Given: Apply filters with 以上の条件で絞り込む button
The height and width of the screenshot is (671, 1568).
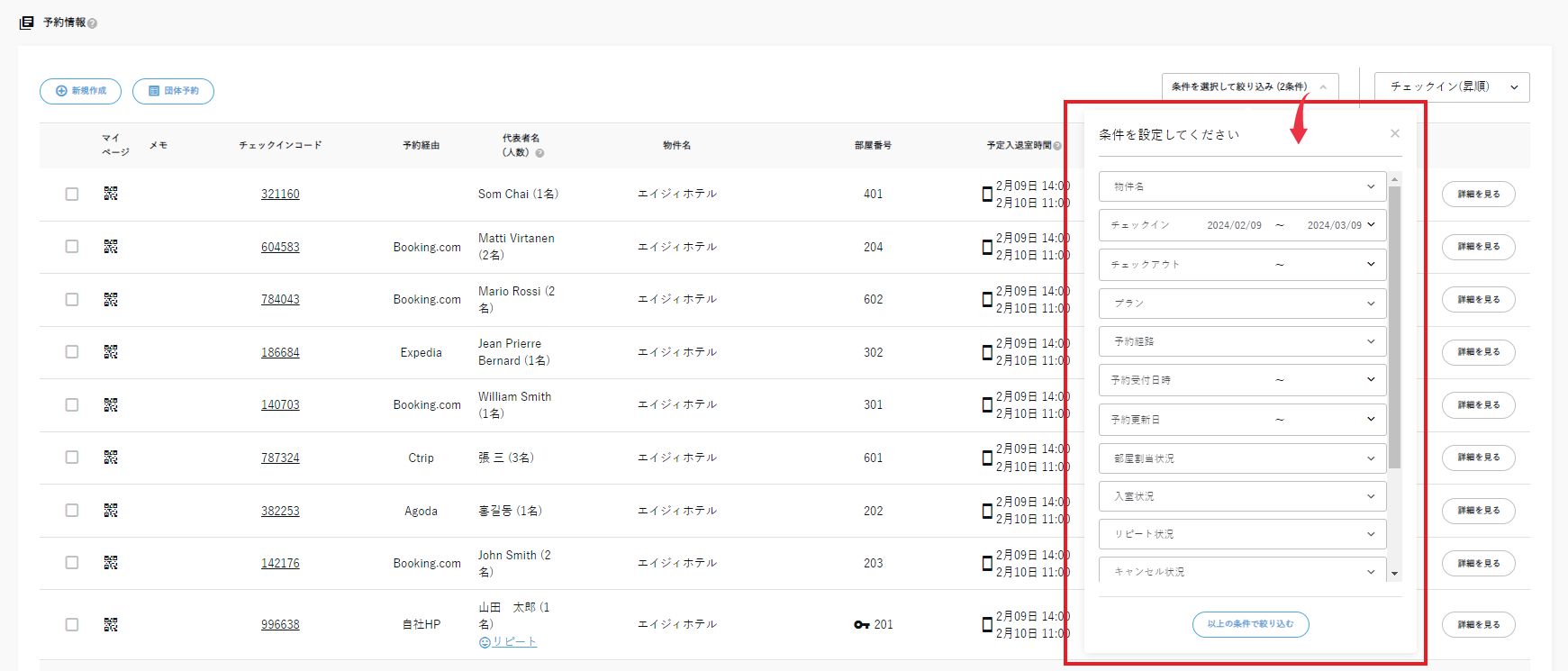Looking at the screenshot, I should click(1250, 624).
